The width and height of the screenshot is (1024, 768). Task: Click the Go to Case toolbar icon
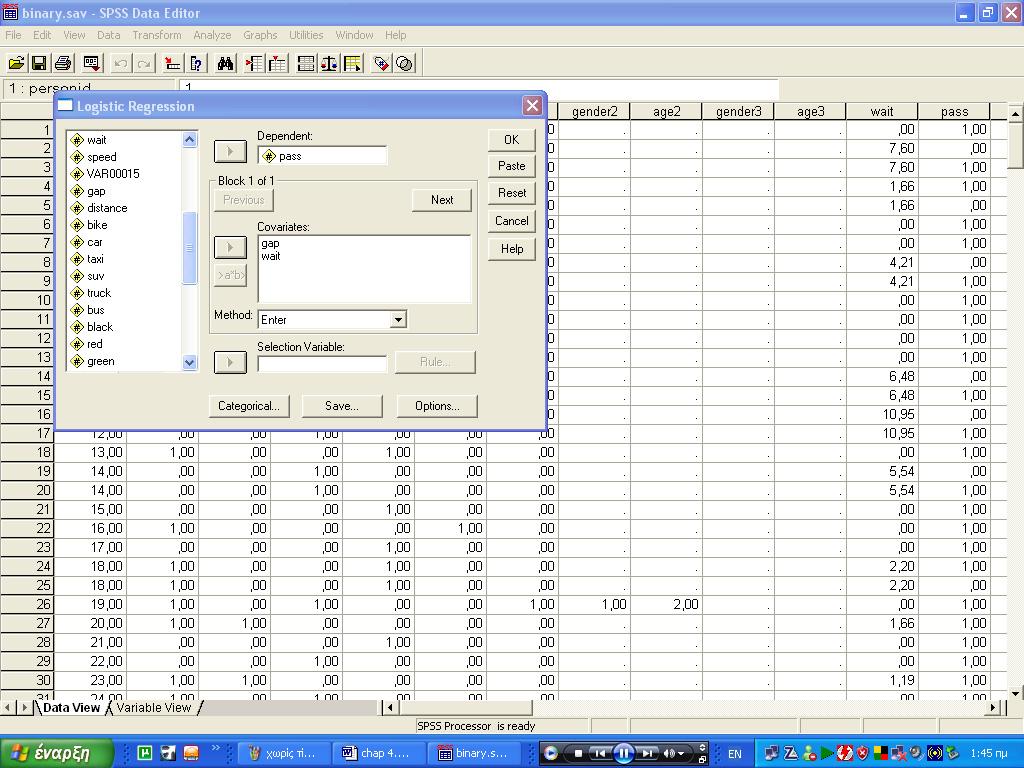pyautogui.click(x=172, y=63)
